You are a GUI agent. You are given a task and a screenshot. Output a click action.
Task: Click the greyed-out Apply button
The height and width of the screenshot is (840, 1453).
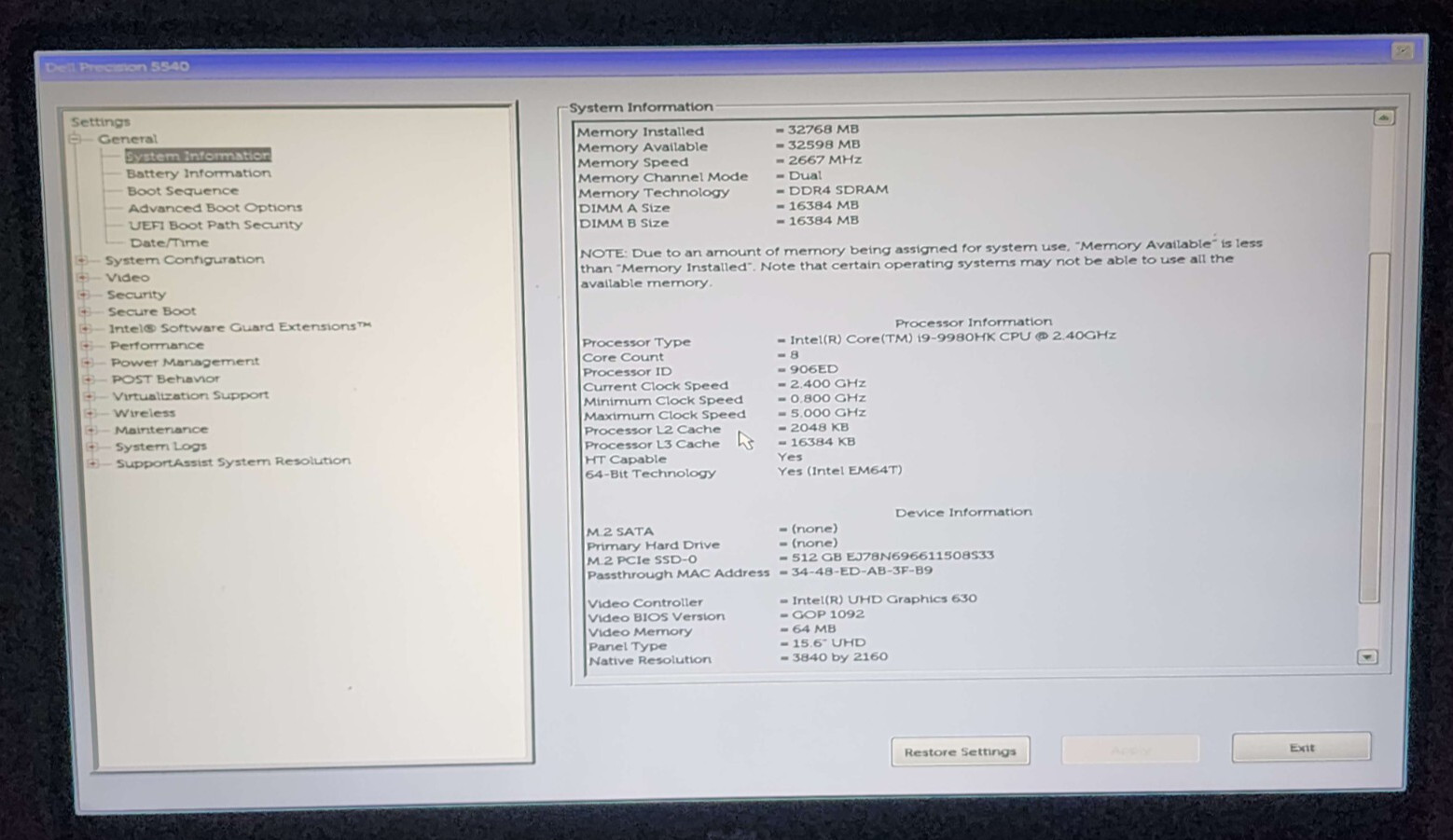point(1130,750)
